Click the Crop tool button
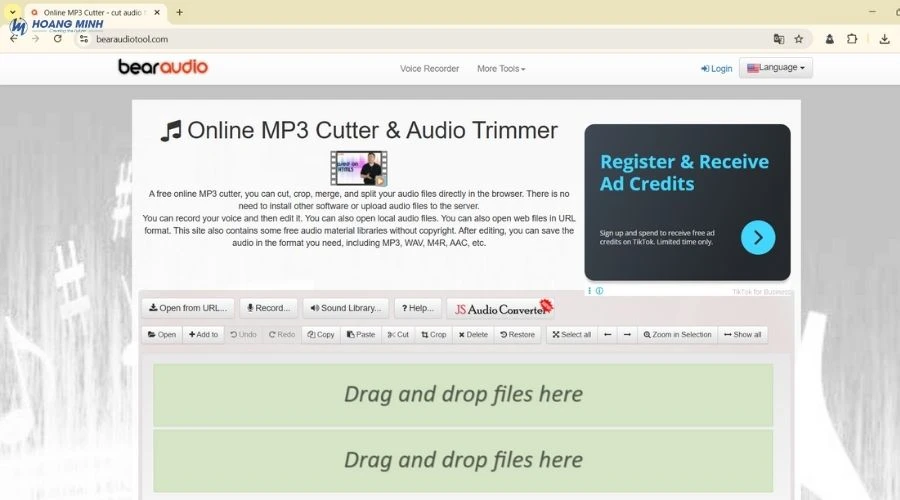The height and width of the screenshot is (500, 900). [x=433, y=335]
